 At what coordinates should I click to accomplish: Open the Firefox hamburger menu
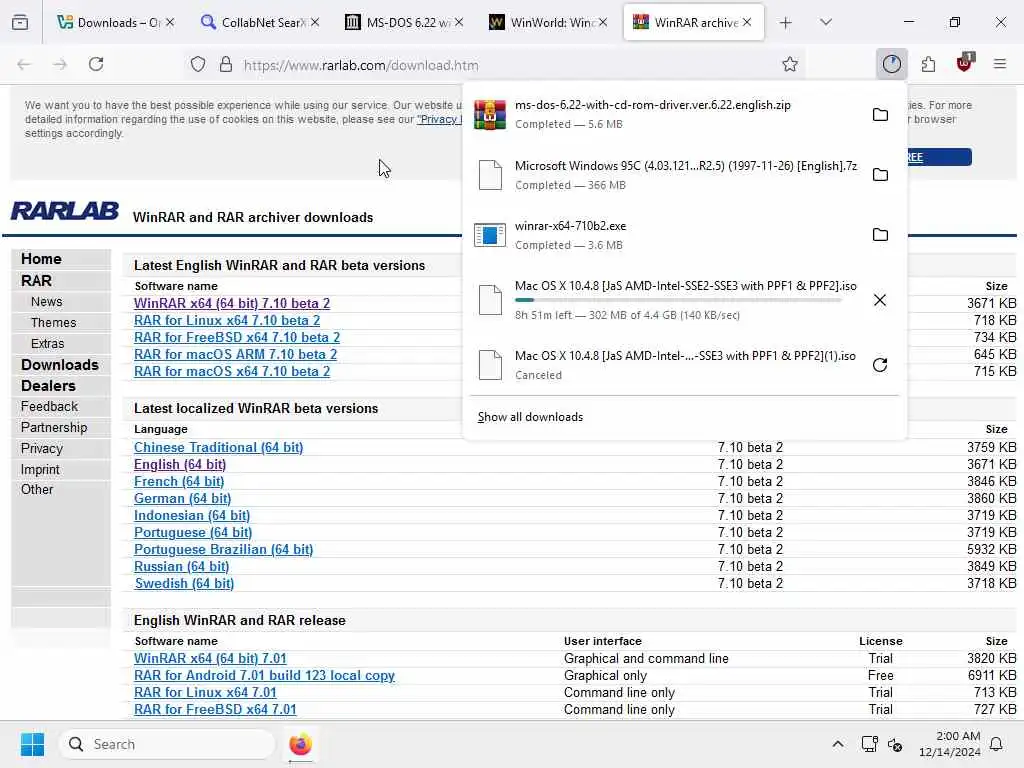(x=999, y=64)
